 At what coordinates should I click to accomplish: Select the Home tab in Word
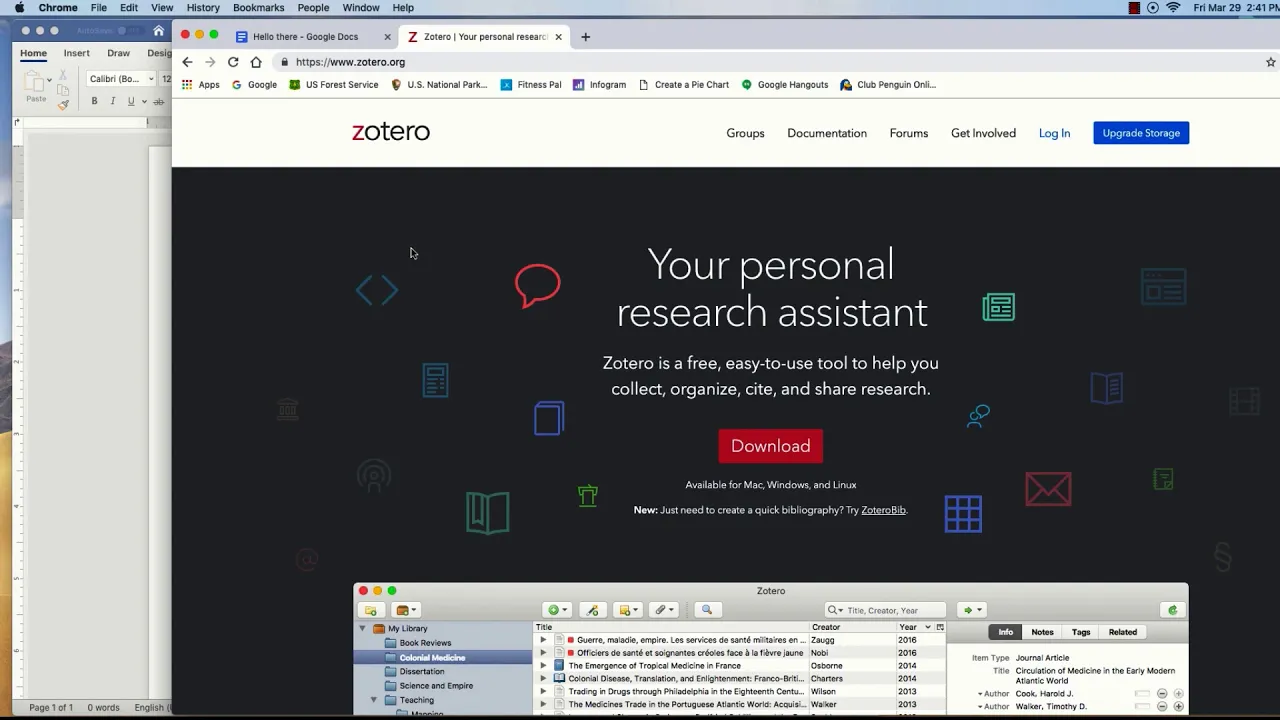click(33, 53)
